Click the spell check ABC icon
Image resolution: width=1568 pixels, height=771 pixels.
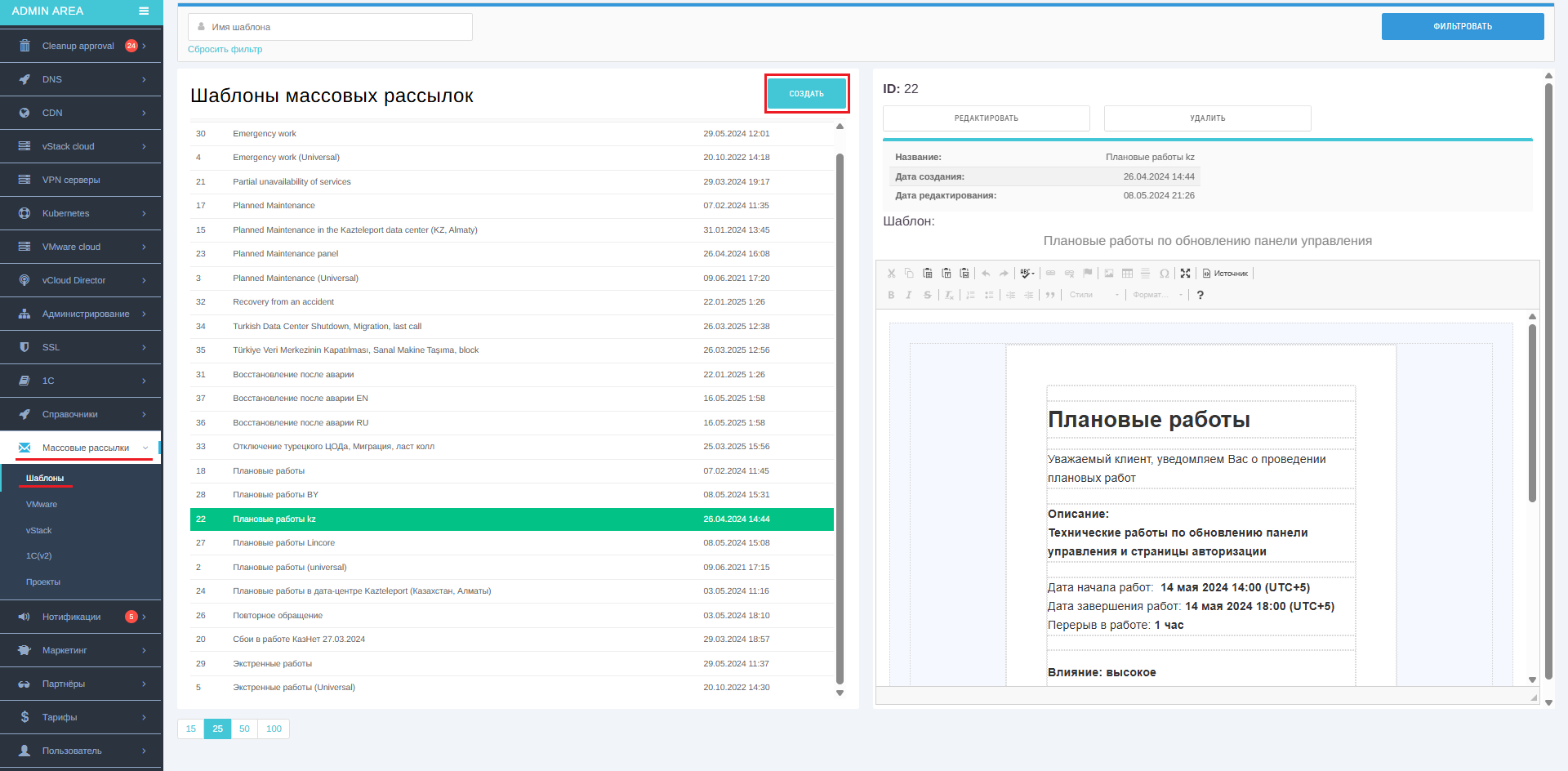click(x=1027, y=274)
